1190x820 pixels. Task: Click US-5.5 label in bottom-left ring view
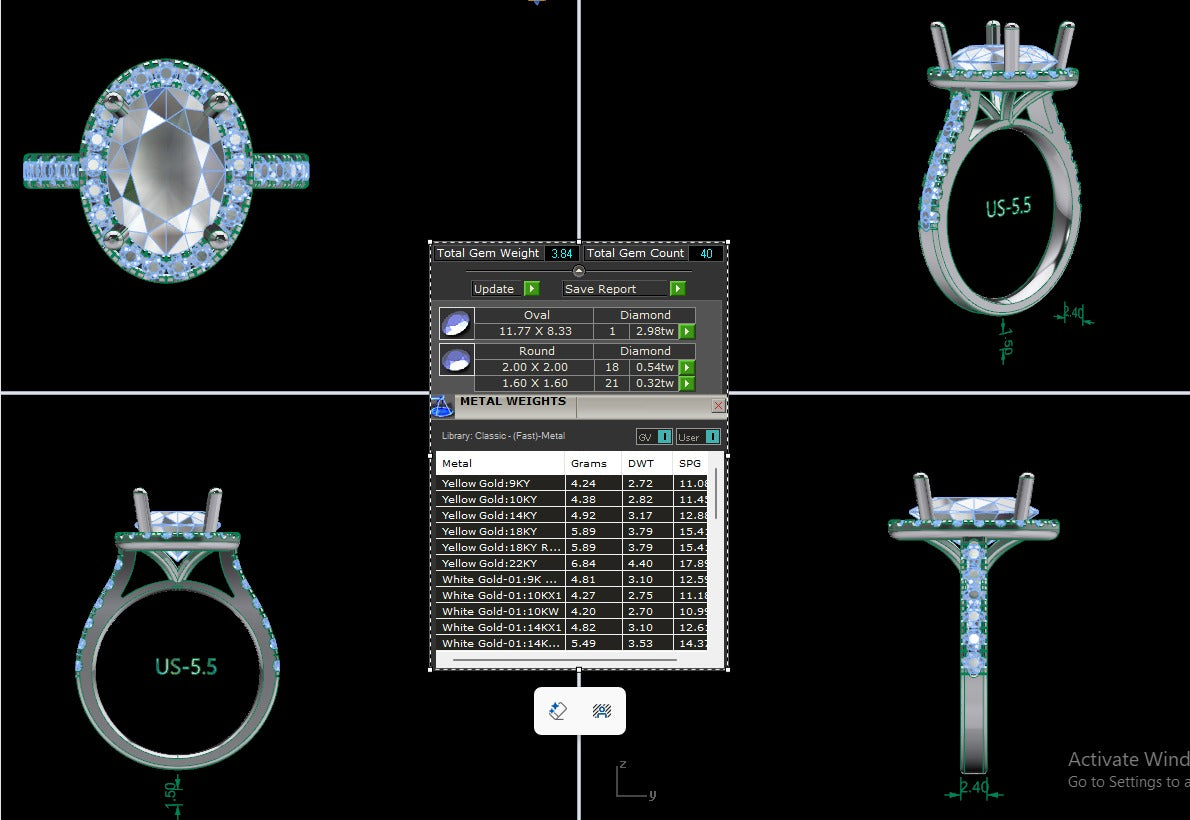[186, 667]
